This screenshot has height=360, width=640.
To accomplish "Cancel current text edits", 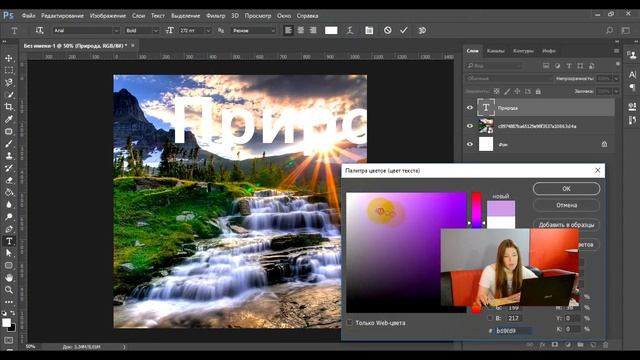I will point(388,30).
